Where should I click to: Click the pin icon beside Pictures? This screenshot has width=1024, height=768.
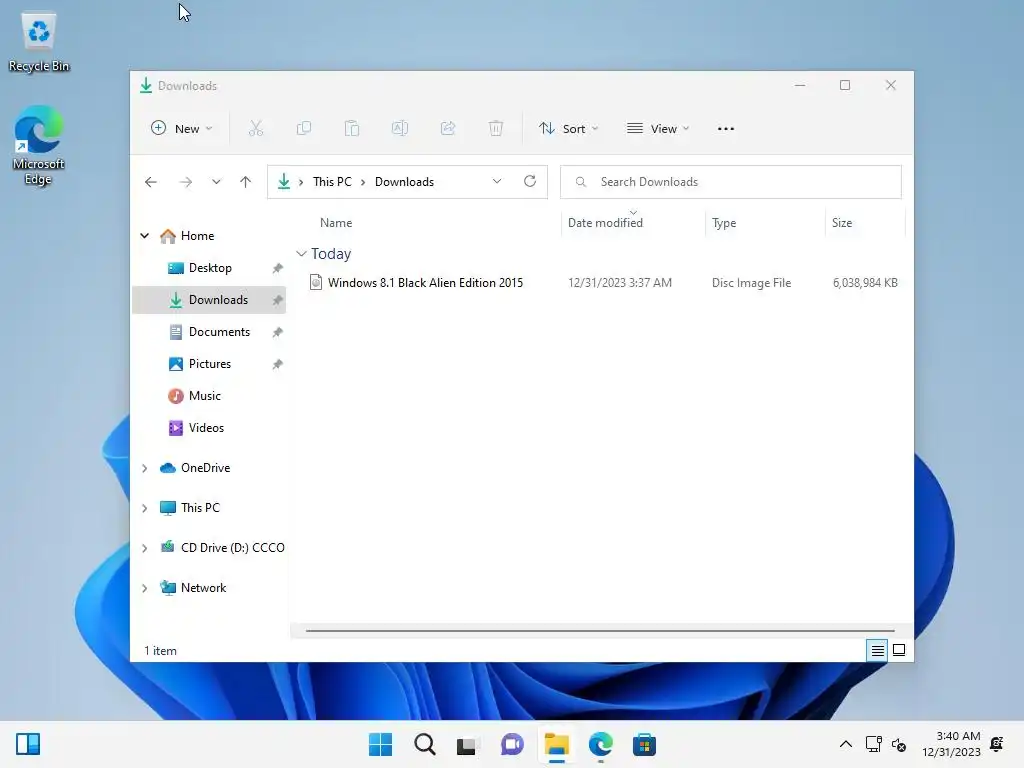pos(278,364)
